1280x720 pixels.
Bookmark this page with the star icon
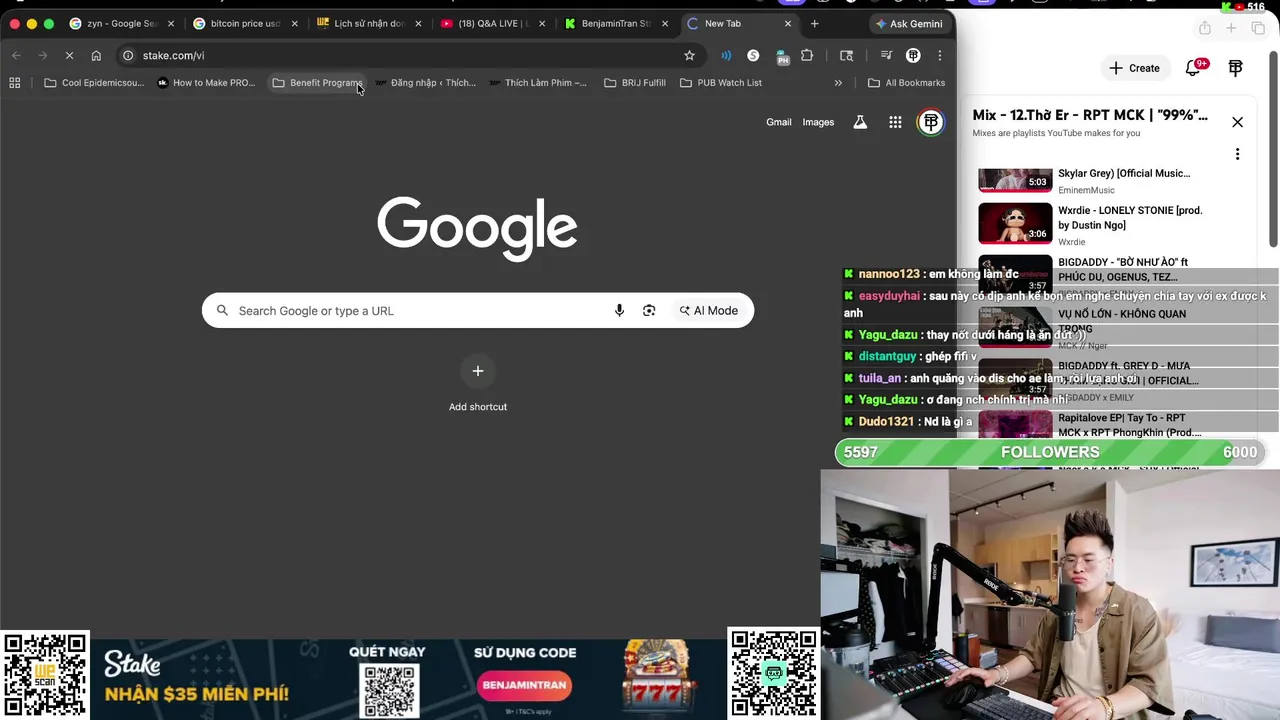click(689, 55)
